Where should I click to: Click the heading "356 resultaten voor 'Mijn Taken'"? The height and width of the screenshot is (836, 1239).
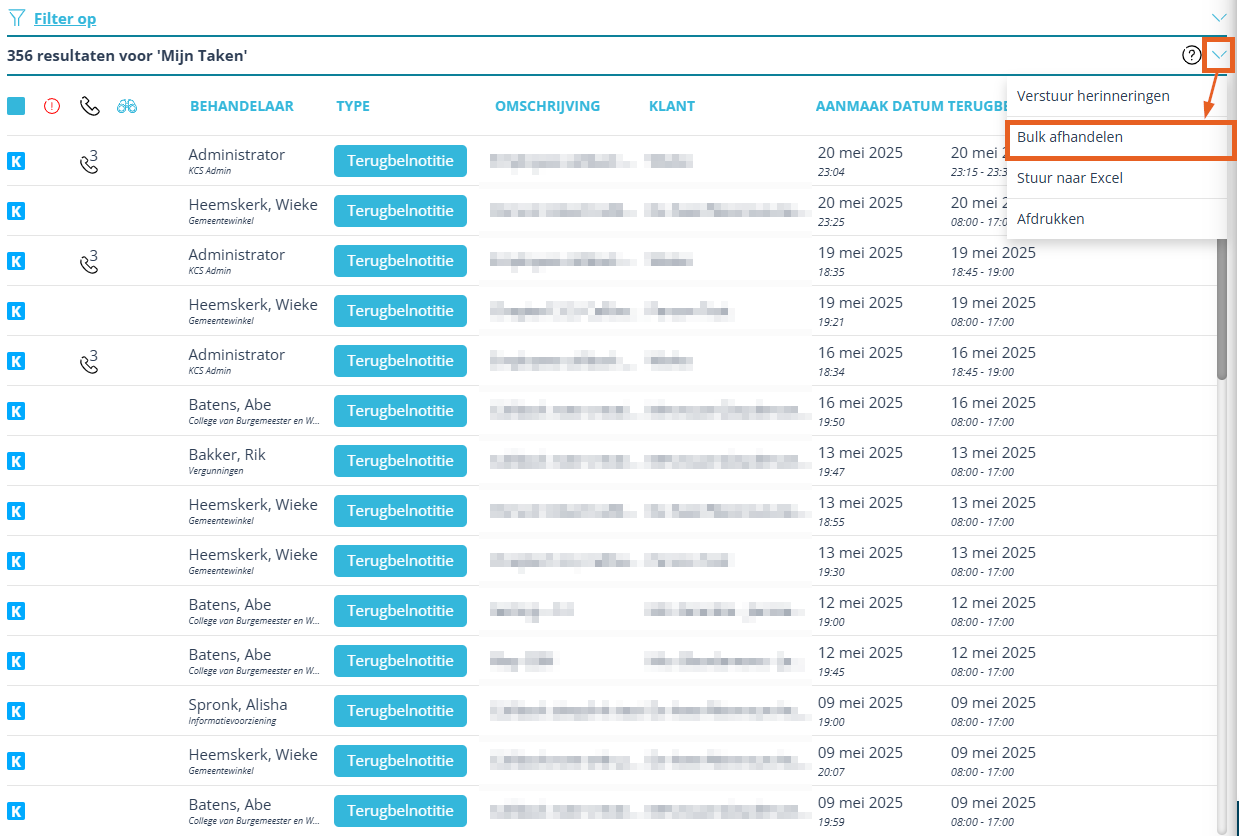click(127, 56)
